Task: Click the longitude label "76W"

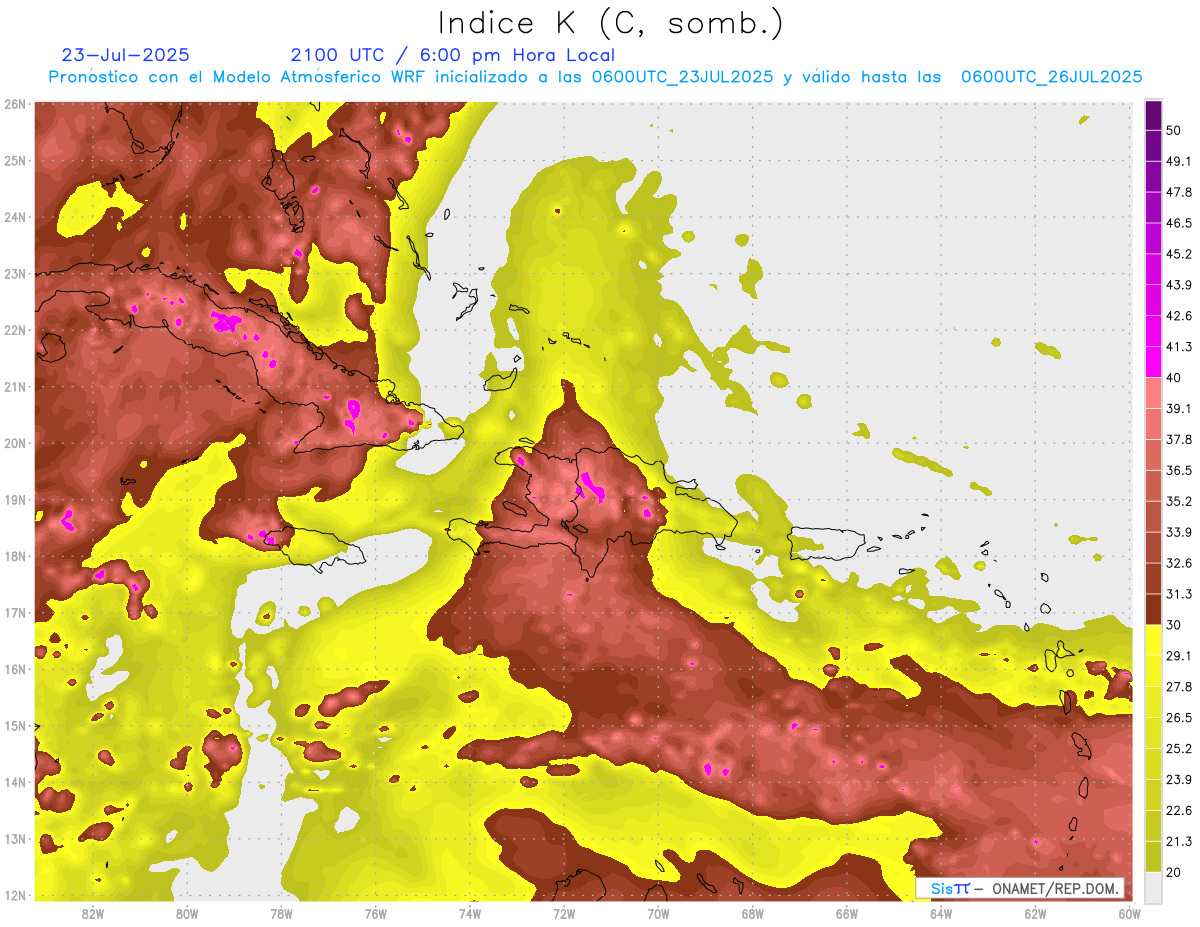Action: pyautogui.click(x=376, y=913)
